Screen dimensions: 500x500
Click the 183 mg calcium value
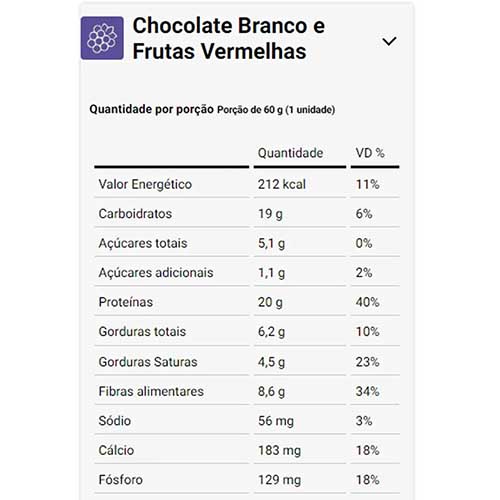(279, 450)
